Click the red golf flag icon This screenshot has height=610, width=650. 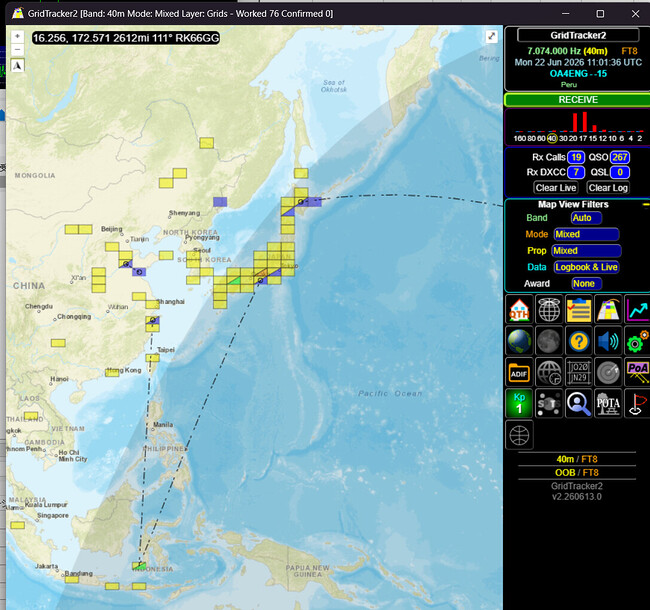coord(637,403)
